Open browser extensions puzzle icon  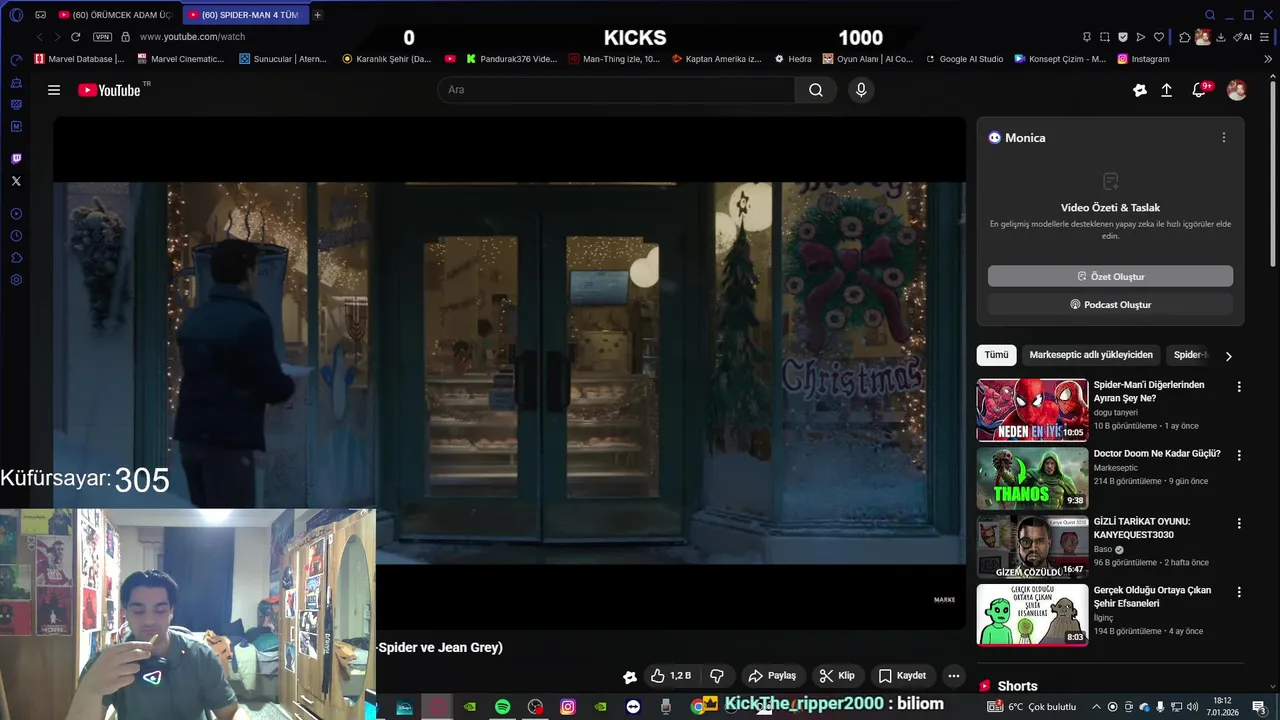(x=1185, y=37)
